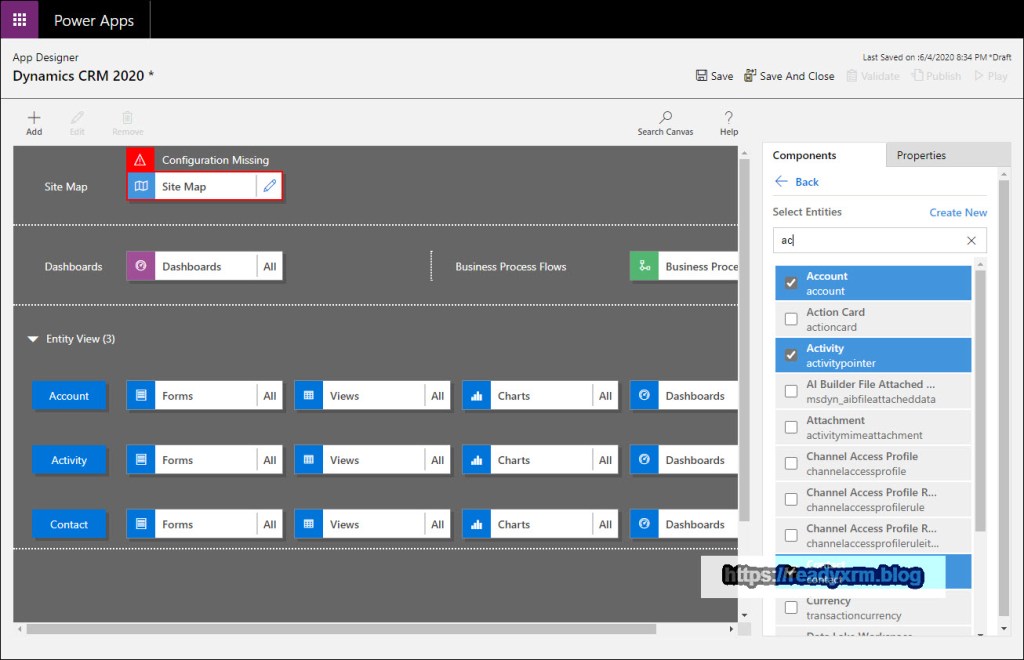Screen dimensions: 1024x660
Task: Click the Add plus icon
Action: 34,118
